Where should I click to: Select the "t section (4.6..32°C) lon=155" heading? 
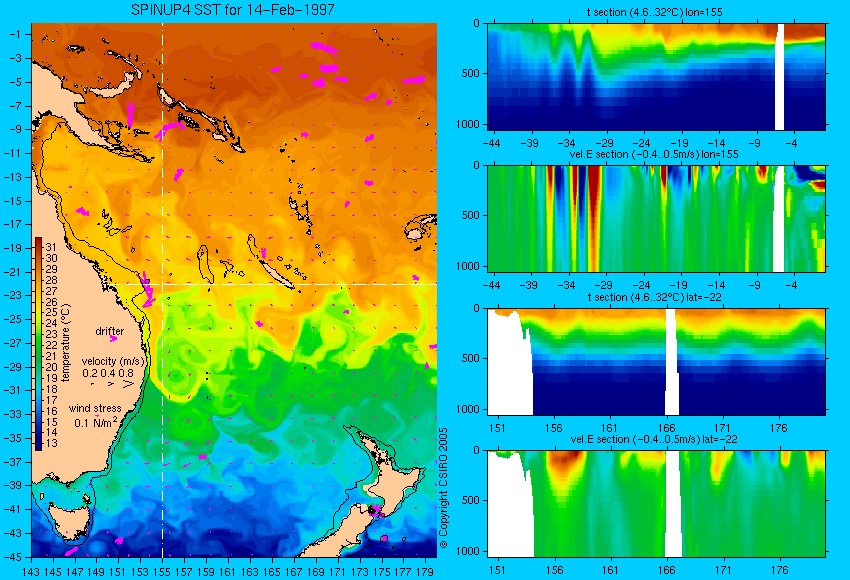tap(655, 12)
